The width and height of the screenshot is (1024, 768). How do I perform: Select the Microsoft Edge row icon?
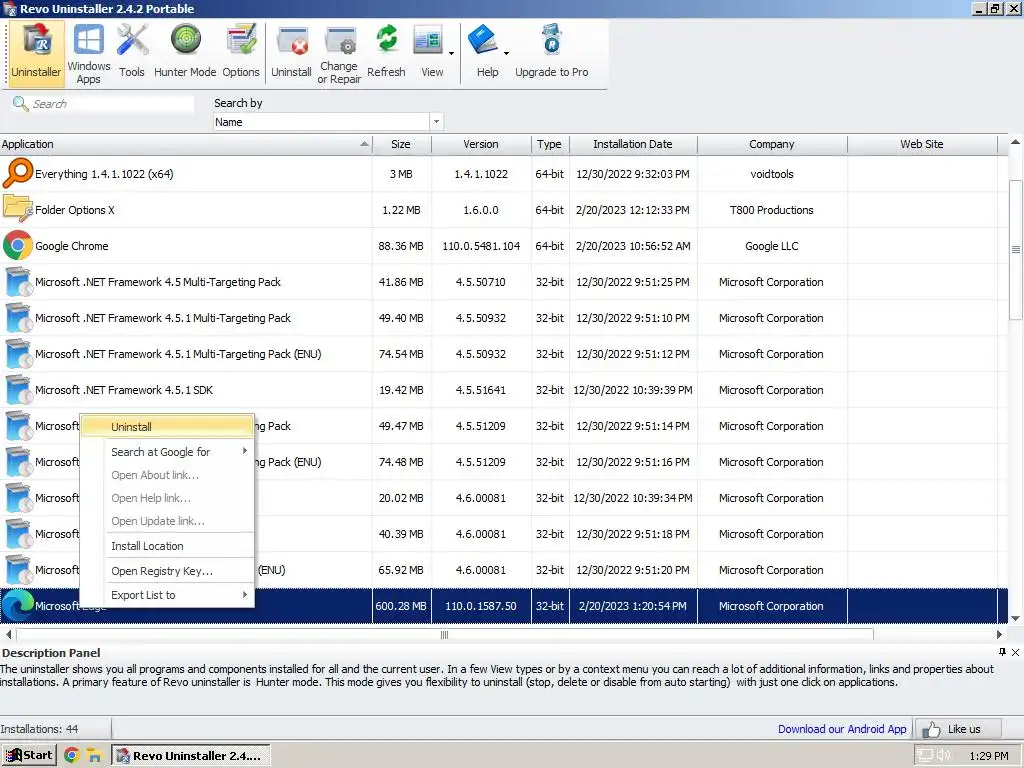tap(18, 605)
